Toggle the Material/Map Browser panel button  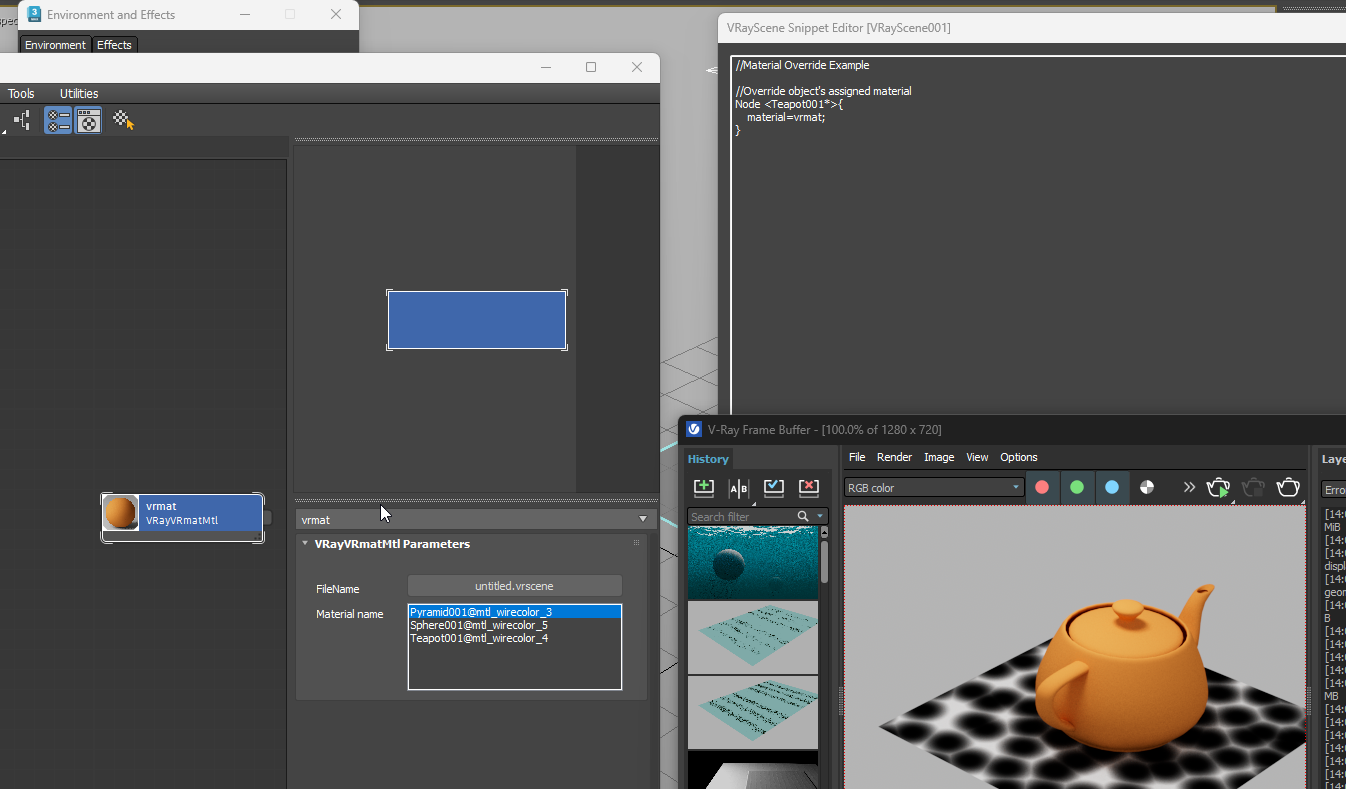[x=58, y=121]
